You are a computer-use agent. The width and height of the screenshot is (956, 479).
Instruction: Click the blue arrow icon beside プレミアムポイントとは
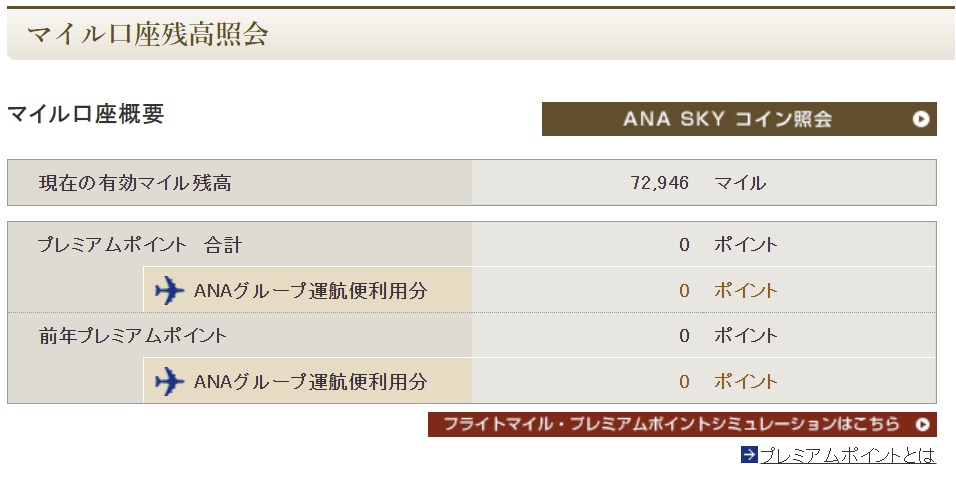click(x=749, y=455)
